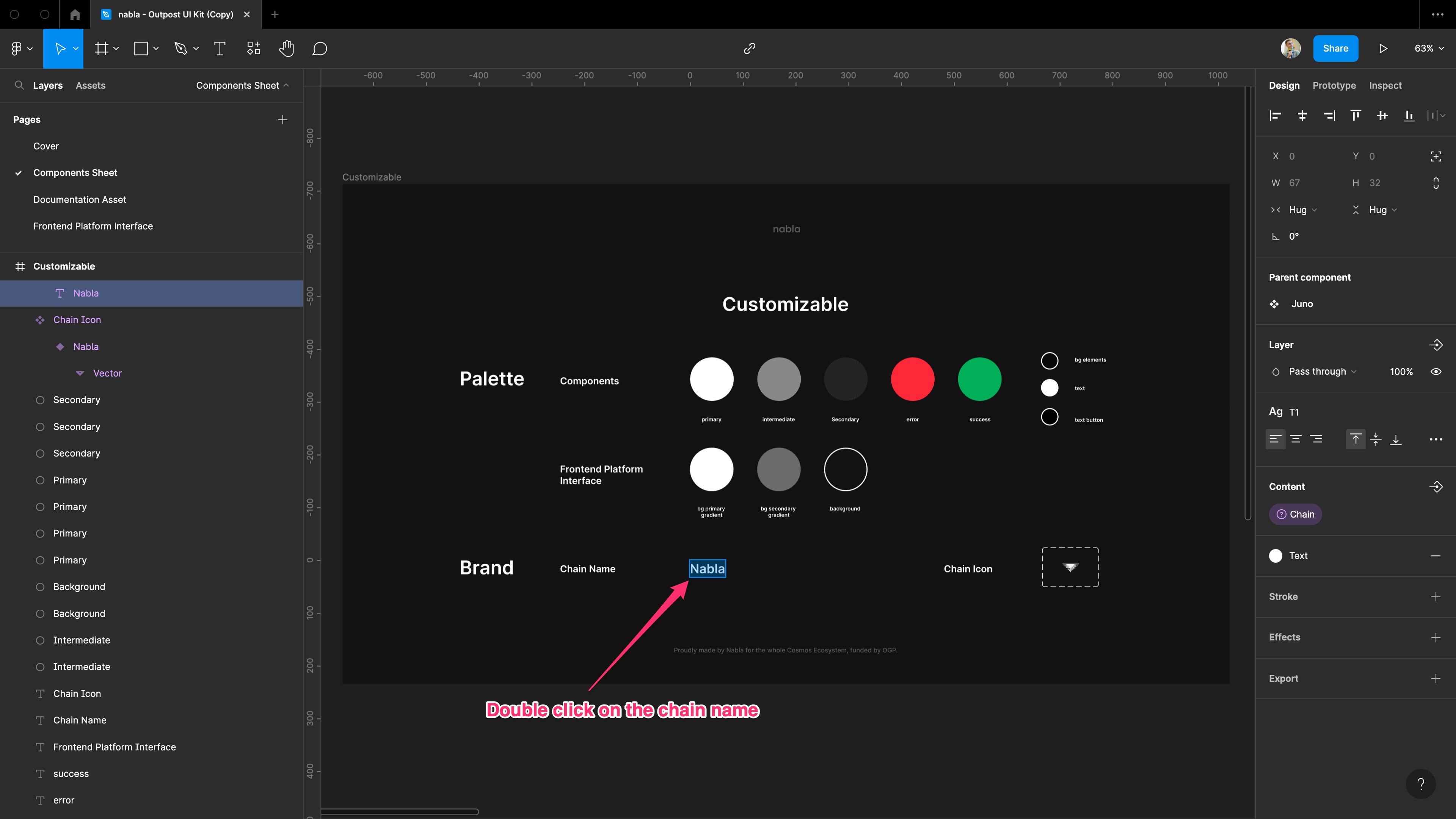This screenshot has width=1456, height=819.
Task: Select the Hand tool
Action: 287,49
